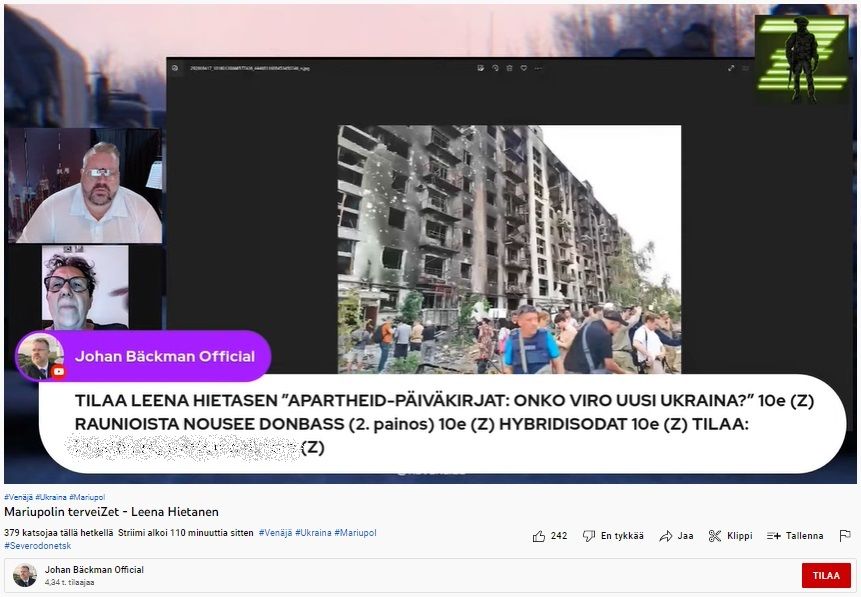Select the zoom icon beside the fullscreen control
The width and height of the screenshot is (861, 597).
pos(745,67)
